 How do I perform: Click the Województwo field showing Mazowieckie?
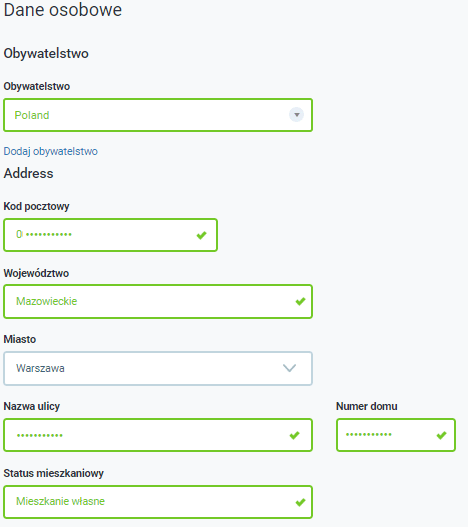[158, 301]
